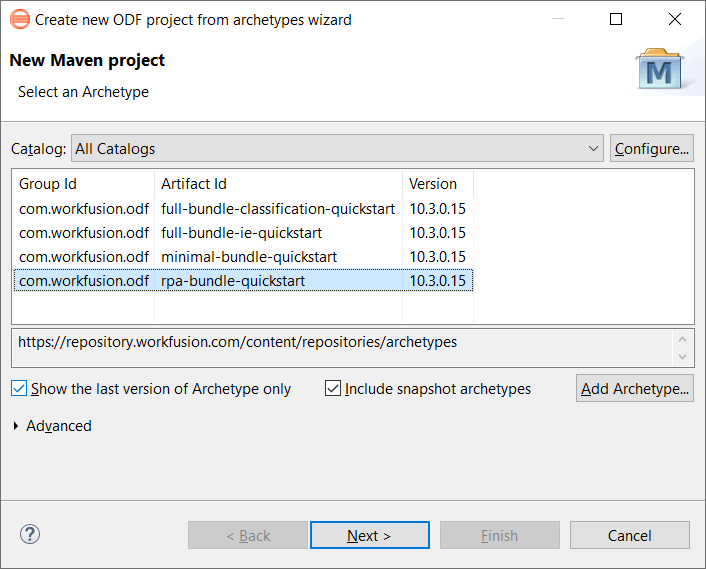Select the full-bundle-ie-quickstart archetype row
Screen dimensions: 706x569
pos(243,233)
